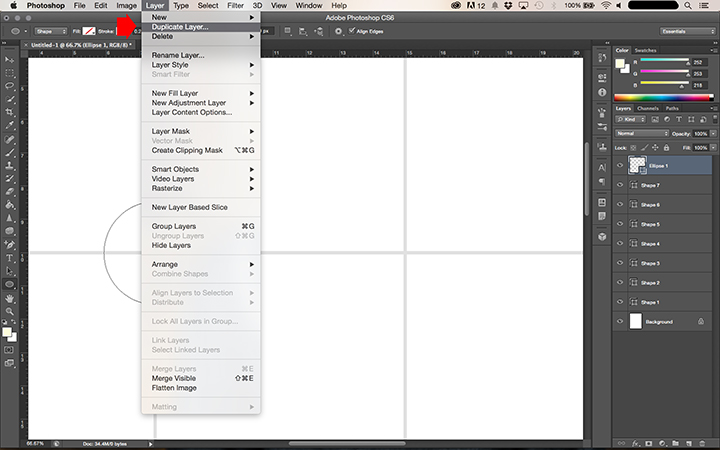Select the Clone Stamp tool

[9, 165]
